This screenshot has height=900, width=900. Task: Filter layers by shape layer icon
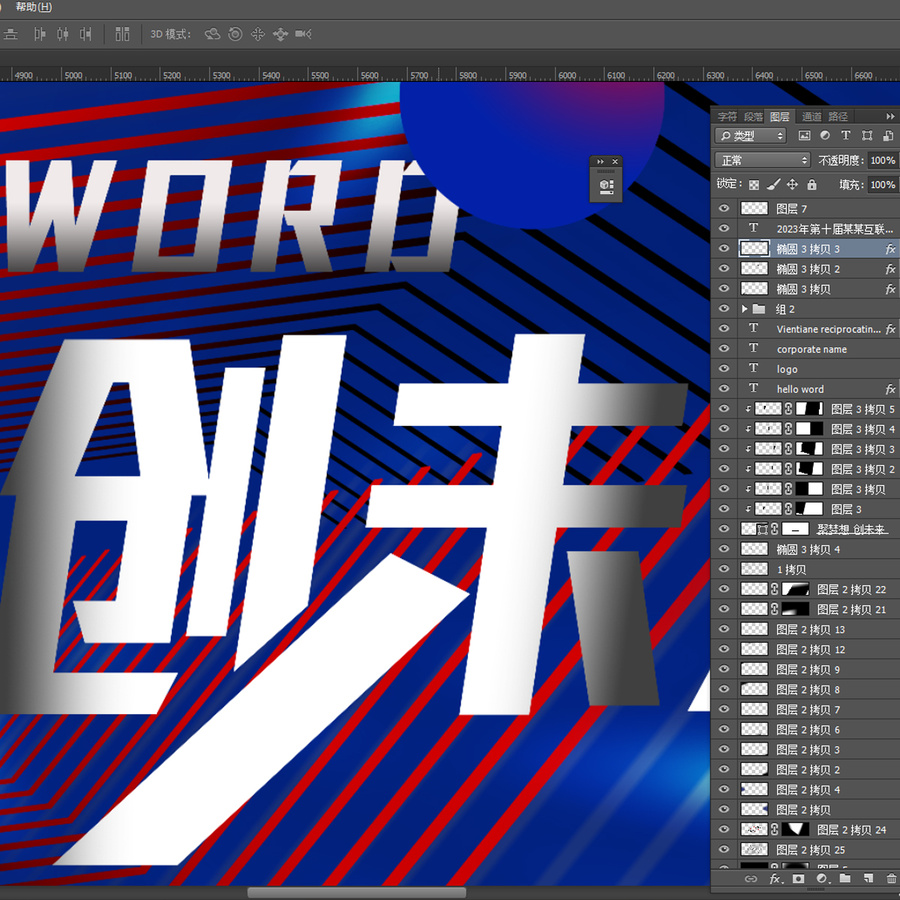click(867, 135)
